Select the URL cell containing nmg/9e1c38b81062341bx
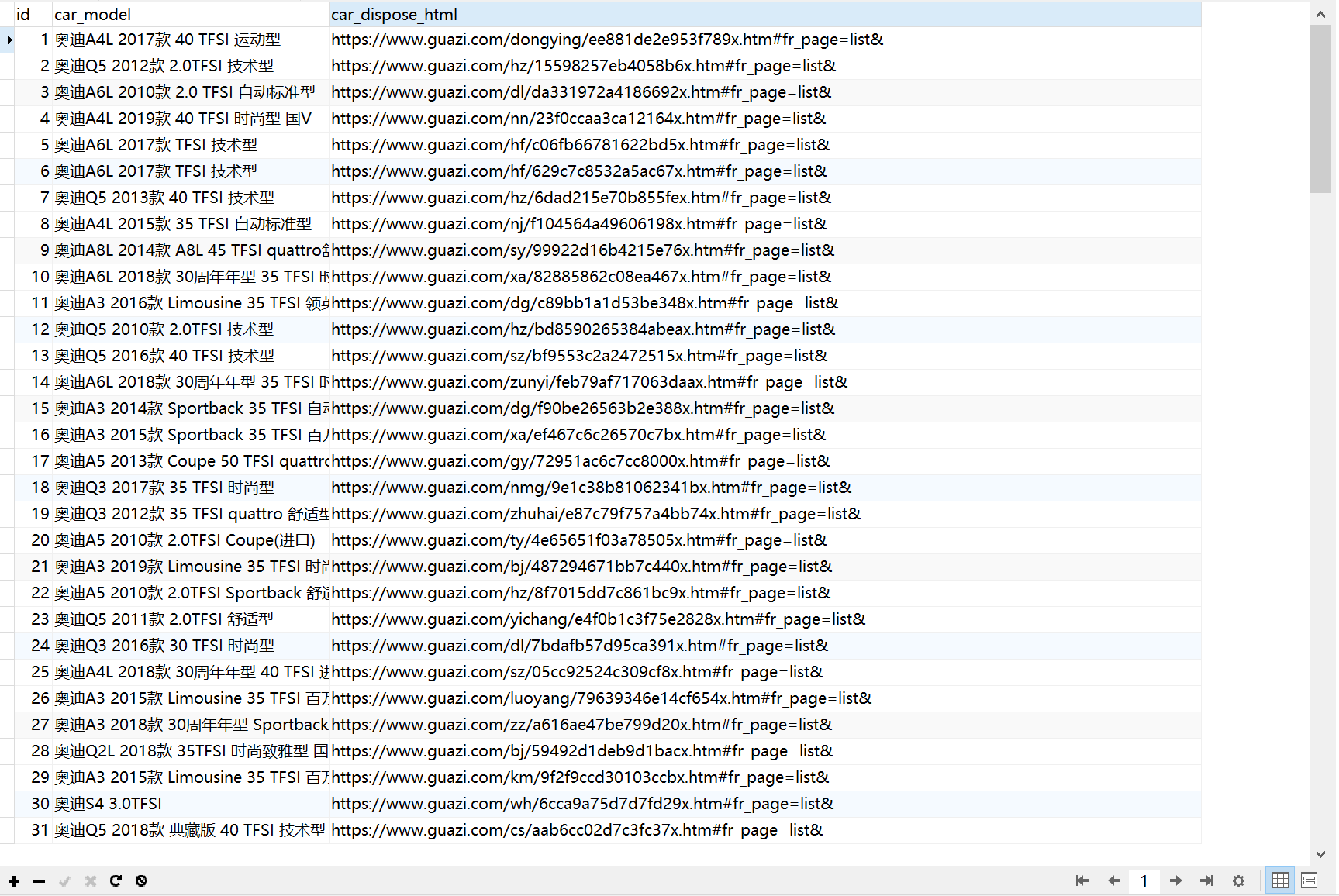The width and height of the screenshot is (1339, 896). tap(765, 488)
